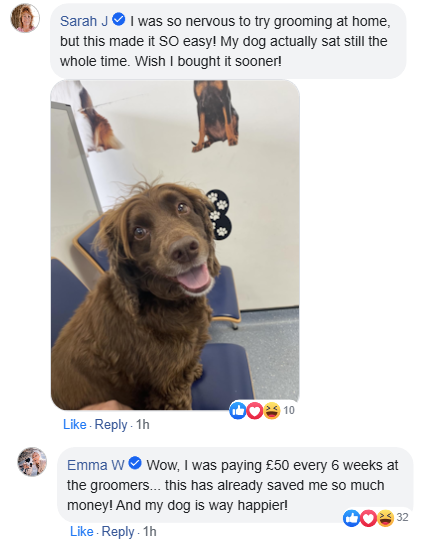440x551 pixels.
Task: Like Sarah J's comment
Action: click(75, 424)
